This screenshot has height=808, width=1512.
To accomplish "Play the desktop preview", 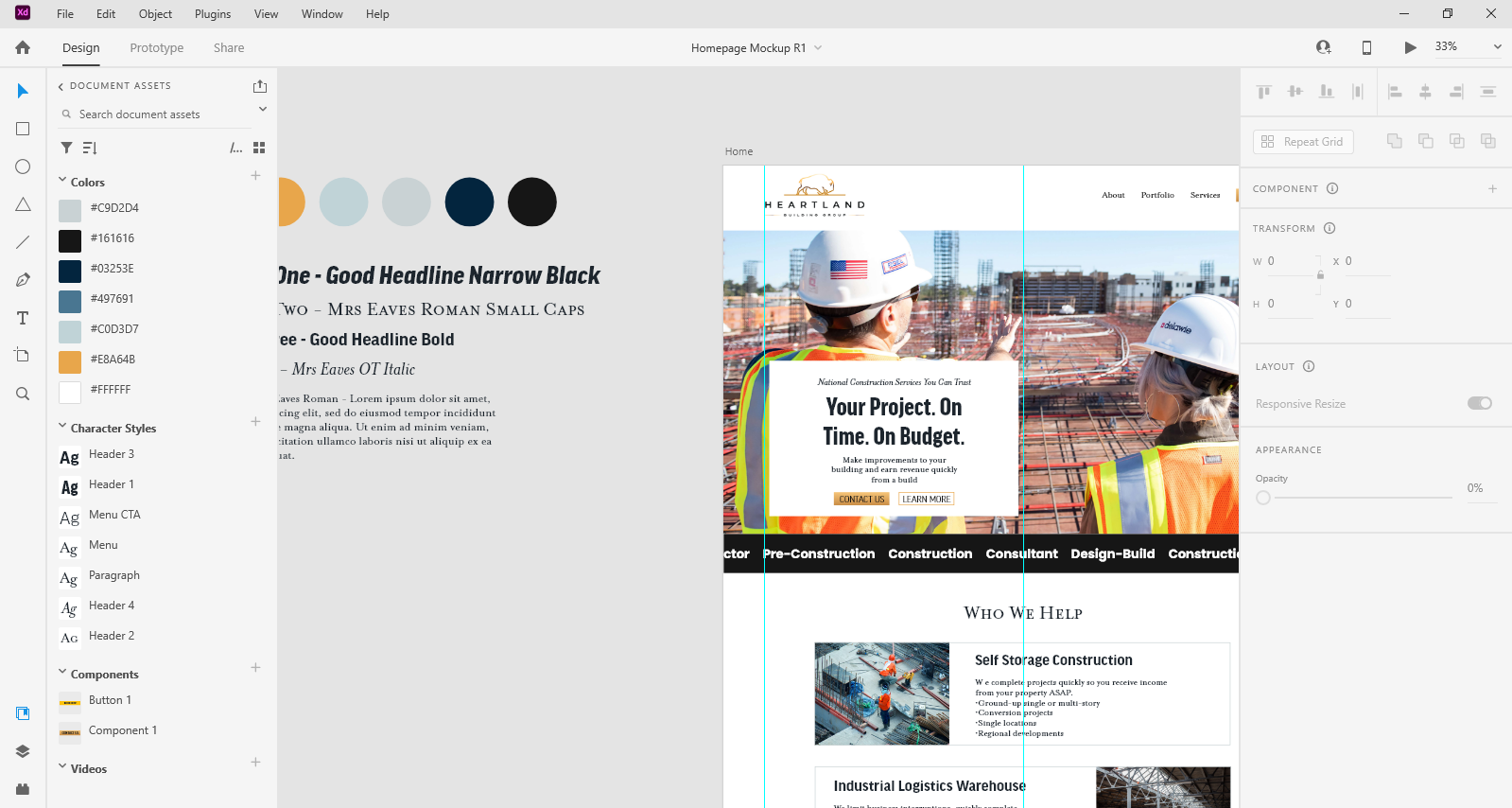I will pos(1411,47).
